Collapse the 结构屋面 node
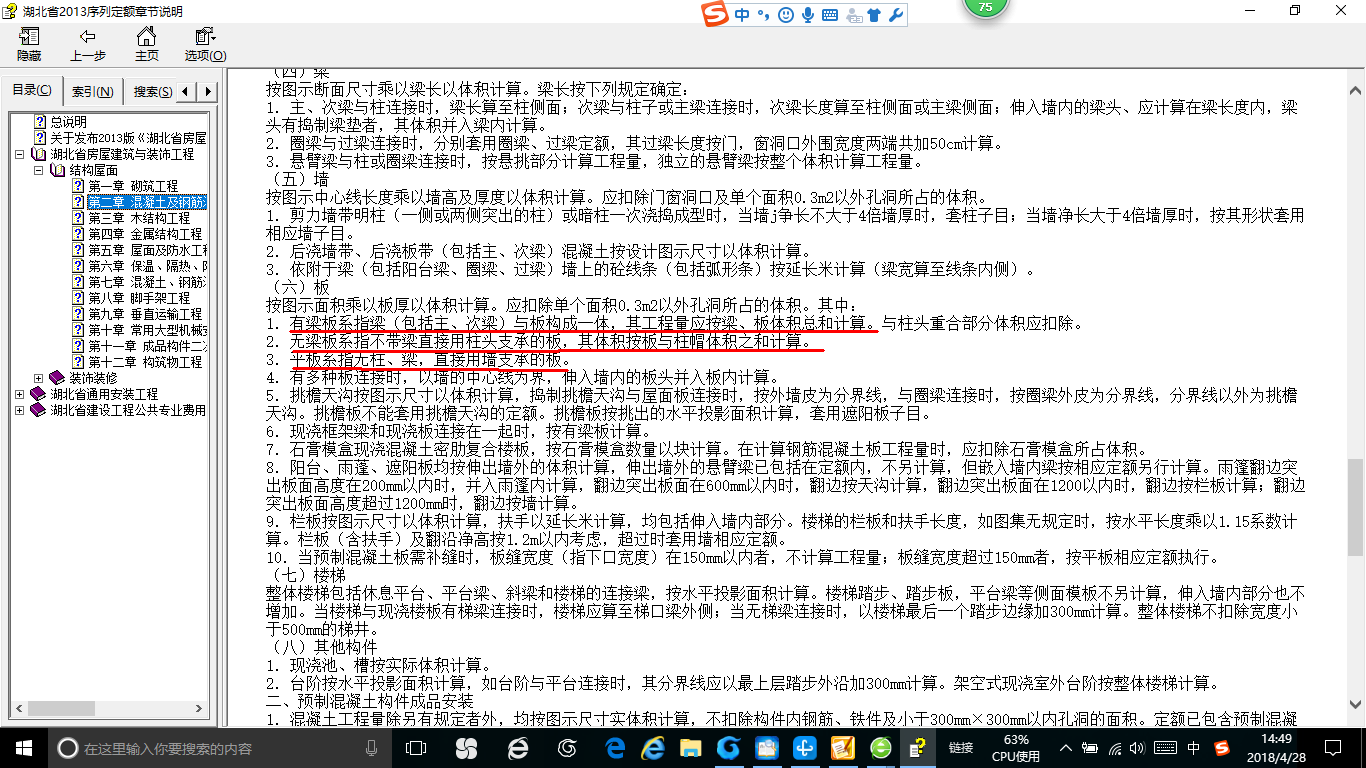Viewport: 1366px width, 768px height. 39,171
